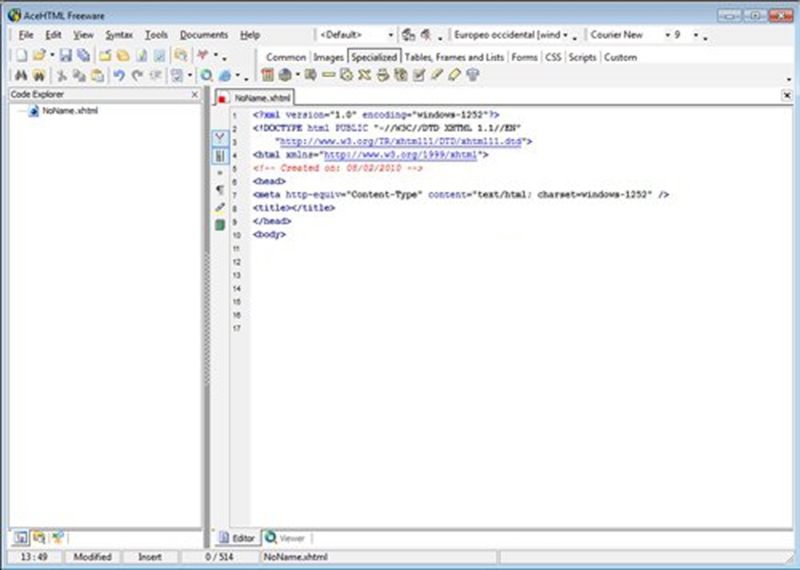Click the web browser globe icon
The image size is (800, 570).
tap(225, 75)
